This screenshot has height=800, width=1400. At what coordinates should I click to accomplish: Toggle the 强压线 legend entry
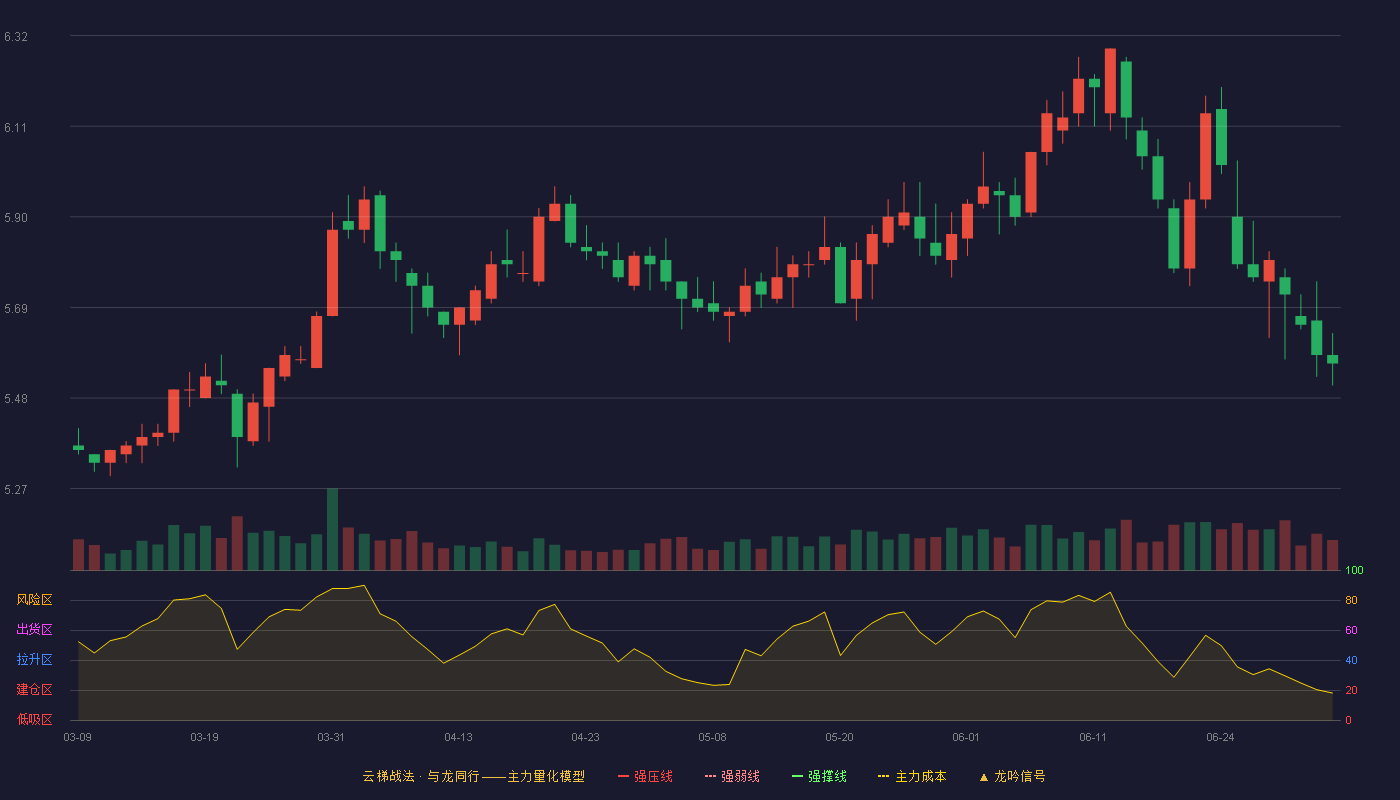[645, 776]
